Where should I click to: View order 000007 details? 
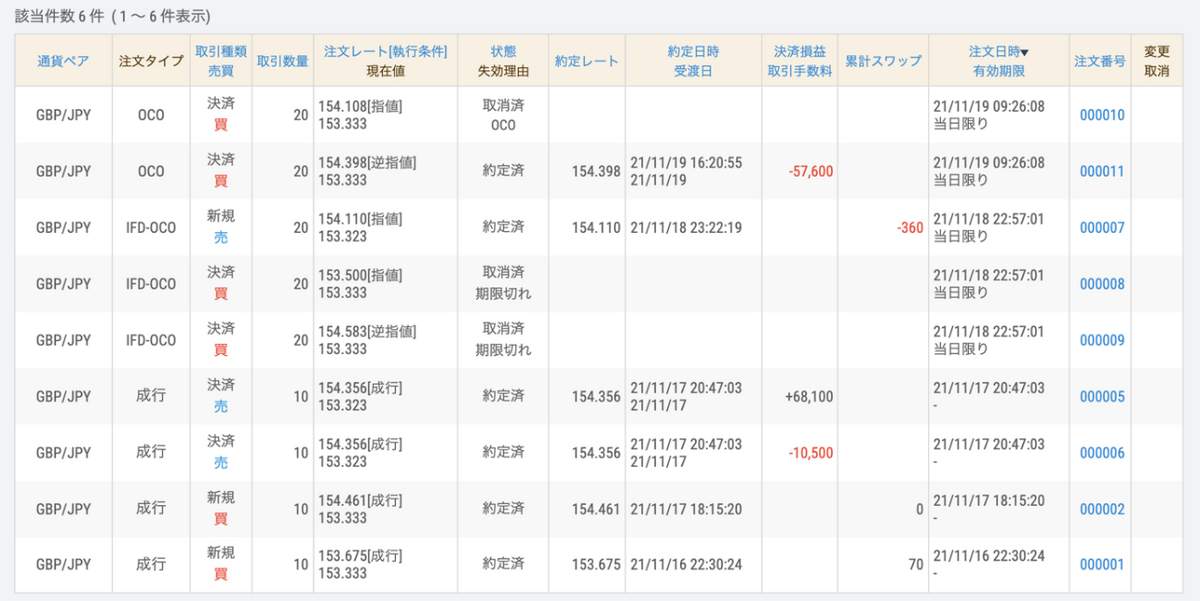(x=1102, y=228)
